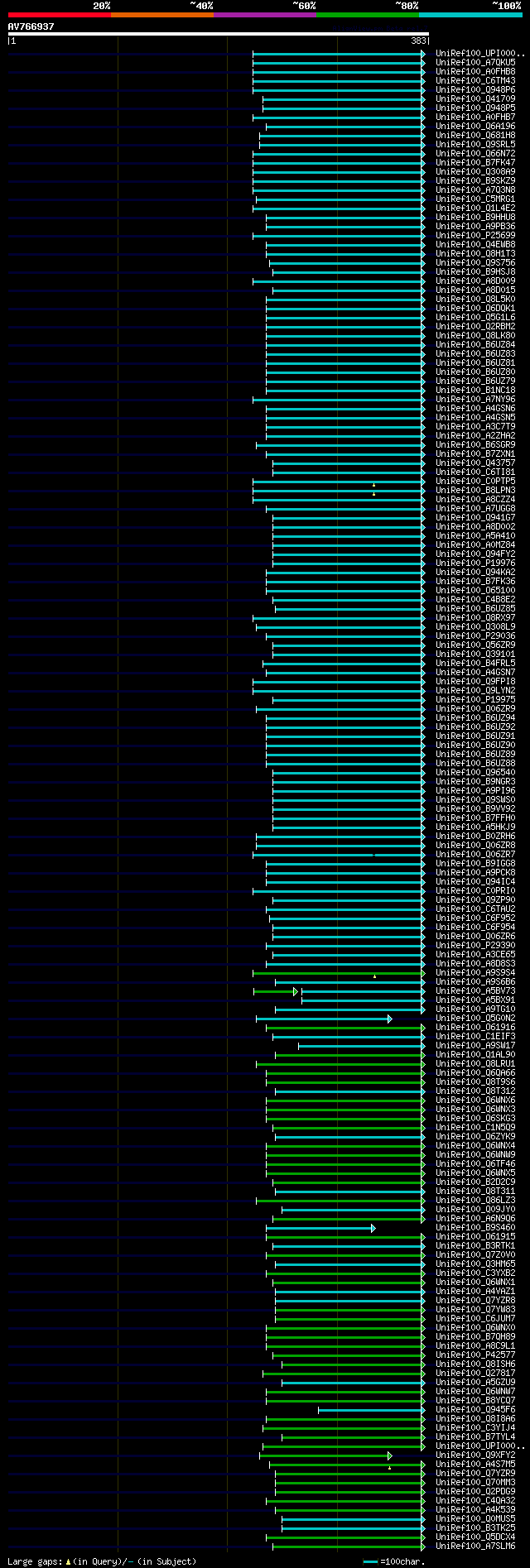
Task: Open hit UniRef100_Q5G0N2
Action: (475, 1019)
